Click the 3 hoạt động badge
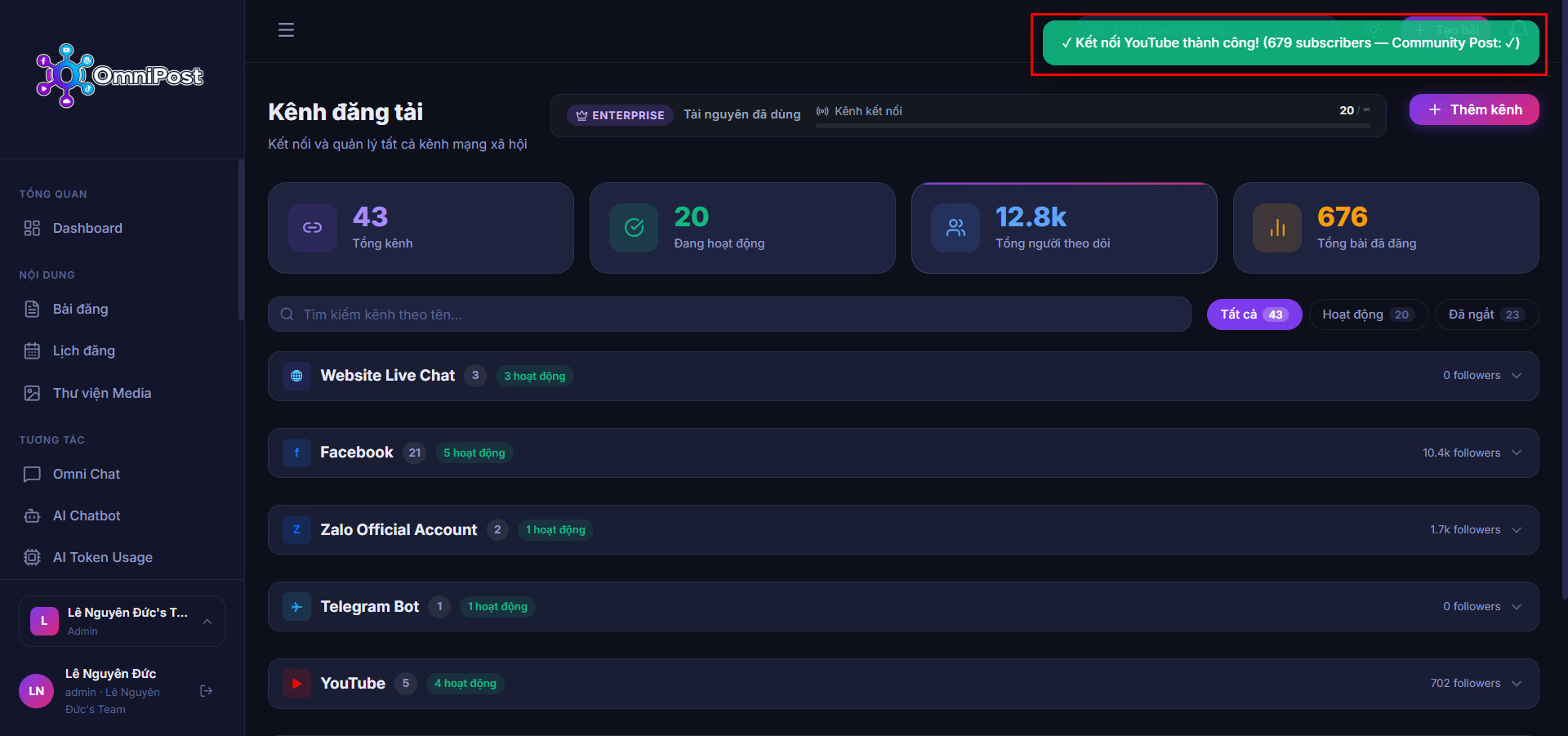 535,376
